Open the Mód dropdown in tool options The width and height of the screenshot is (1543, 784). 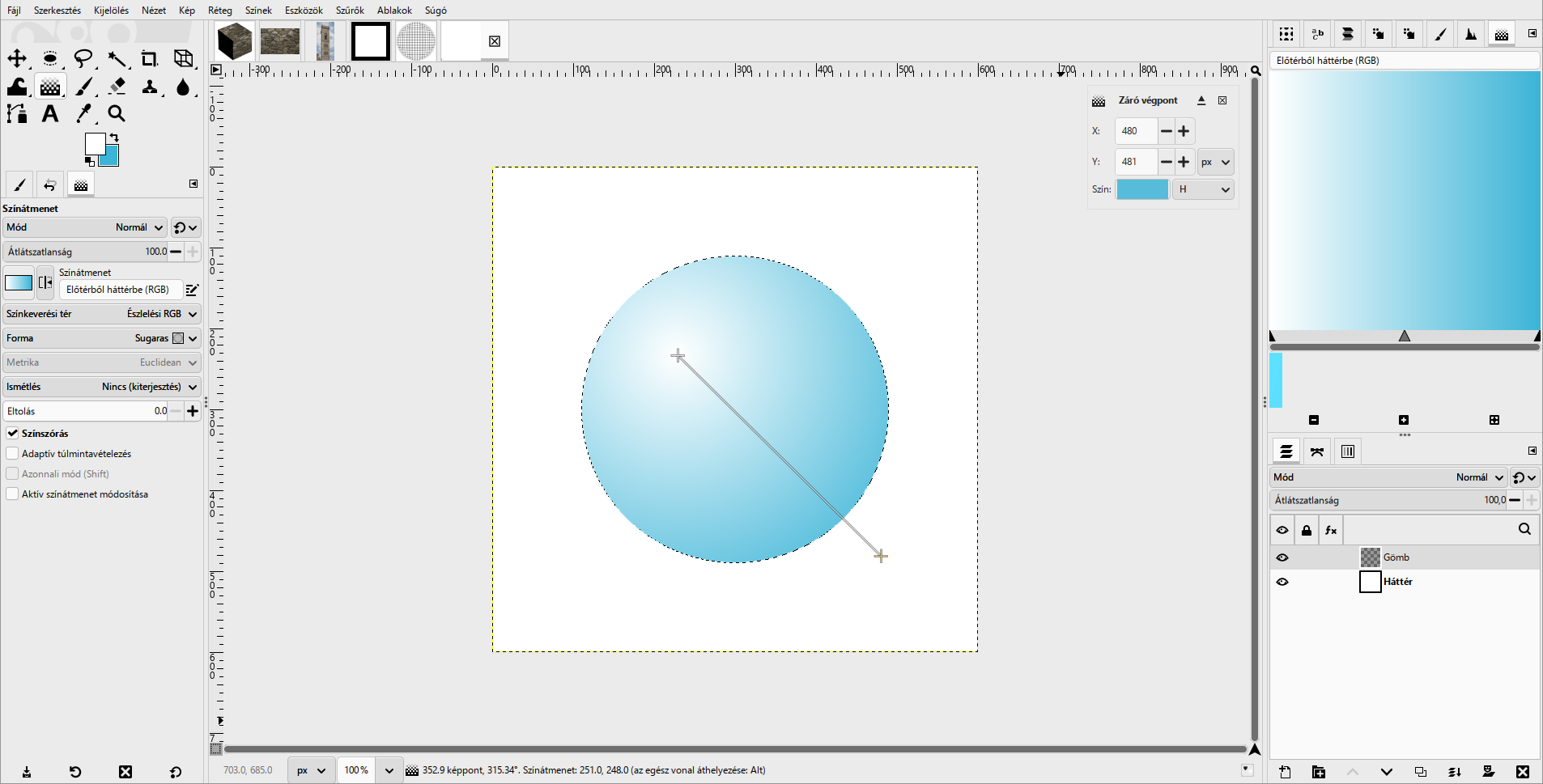tap(85, 227)
